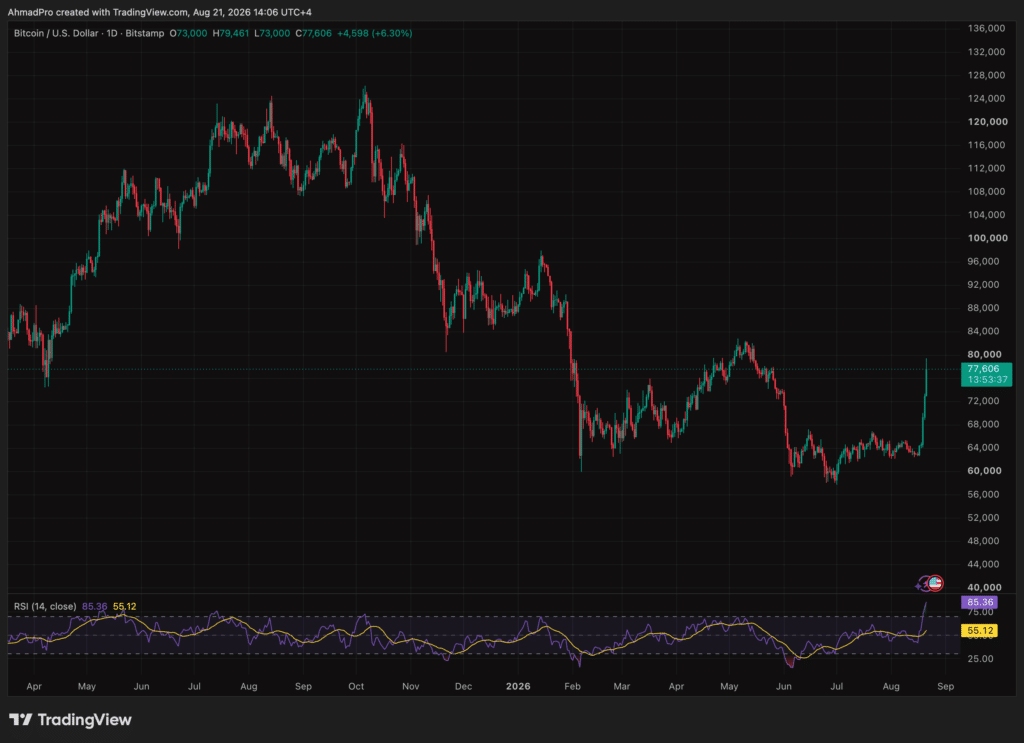The height and width of the screenshot is (743, 1024).
Task: Click the Nov label on time axis
Action: pyautogui.click(x=411, y=686)
